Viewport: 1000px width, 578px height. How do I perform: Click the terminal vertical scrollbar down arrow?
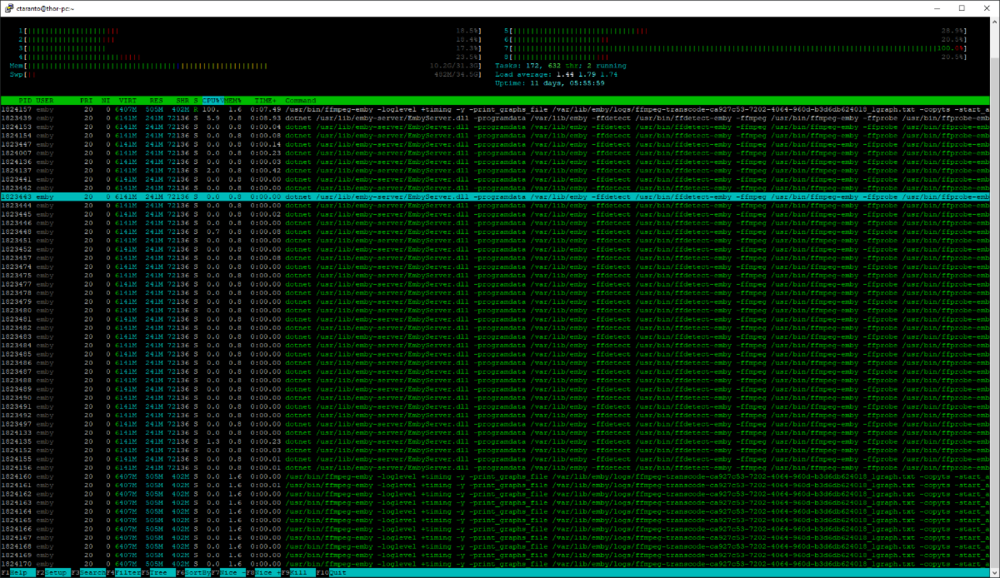click(994, 572)
